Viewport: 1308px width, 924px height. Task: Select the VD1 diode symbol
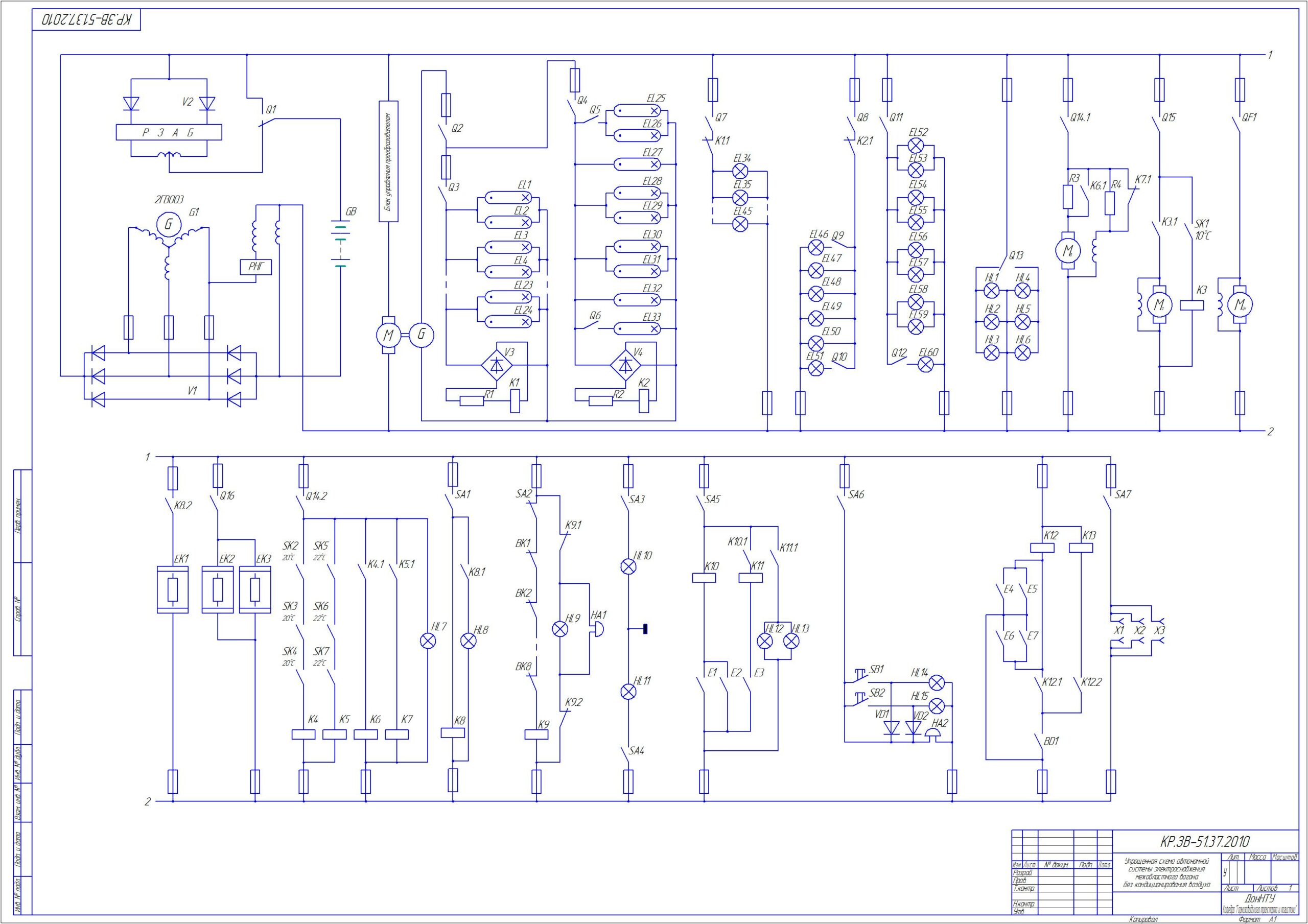tap(891, 727)
